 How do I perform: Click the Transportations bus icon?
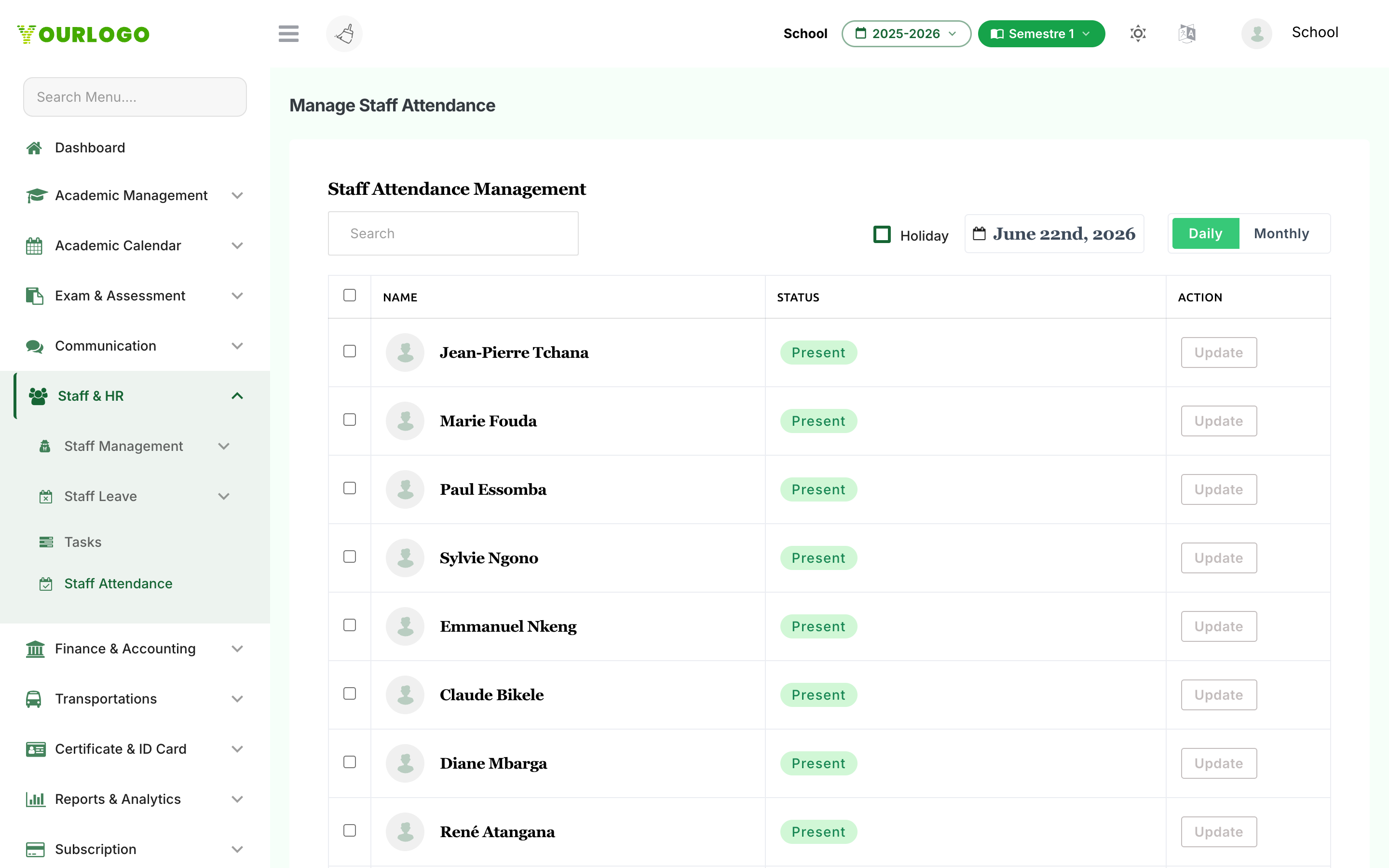coord(33,699)
